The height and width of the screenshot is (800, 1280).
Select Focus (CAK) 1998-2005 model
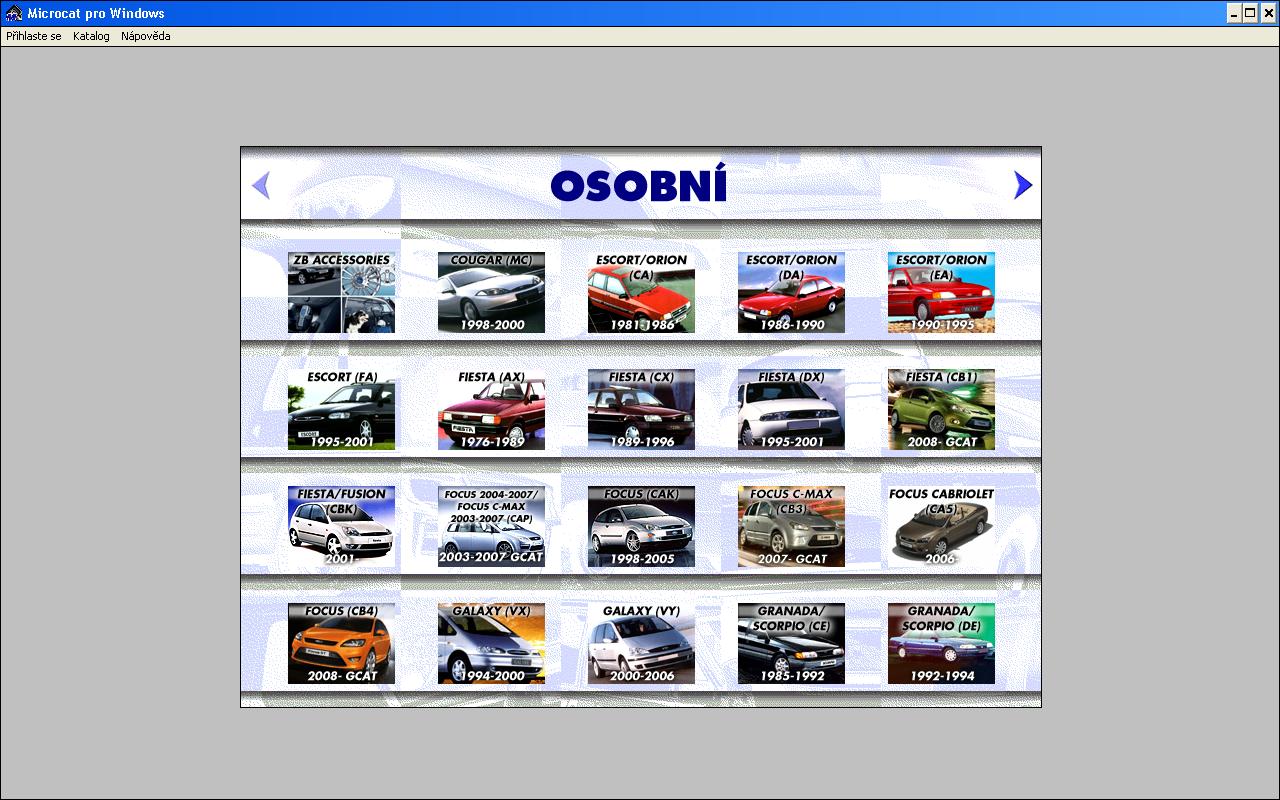click(641, 527)
